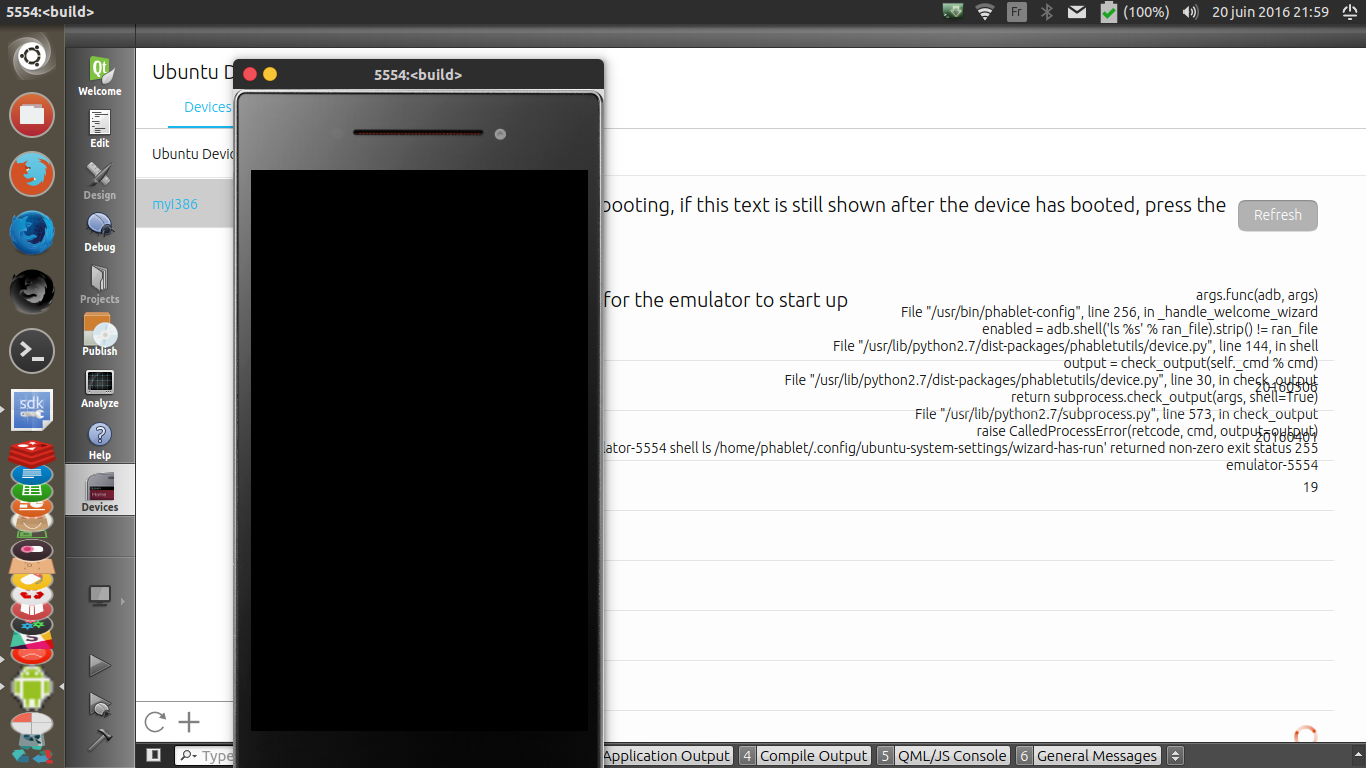Image resolution: width=1366 pixels, height=768 pixels.
Task: Toggle the sidebar with the bottom-left panel button
Action: tap(153, 756)
